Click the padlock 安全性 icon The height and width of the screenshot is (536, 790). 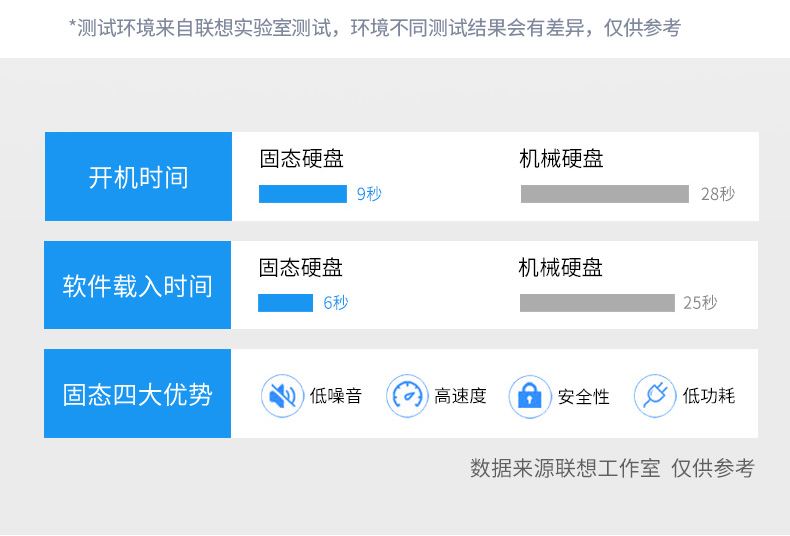[530, 396]
